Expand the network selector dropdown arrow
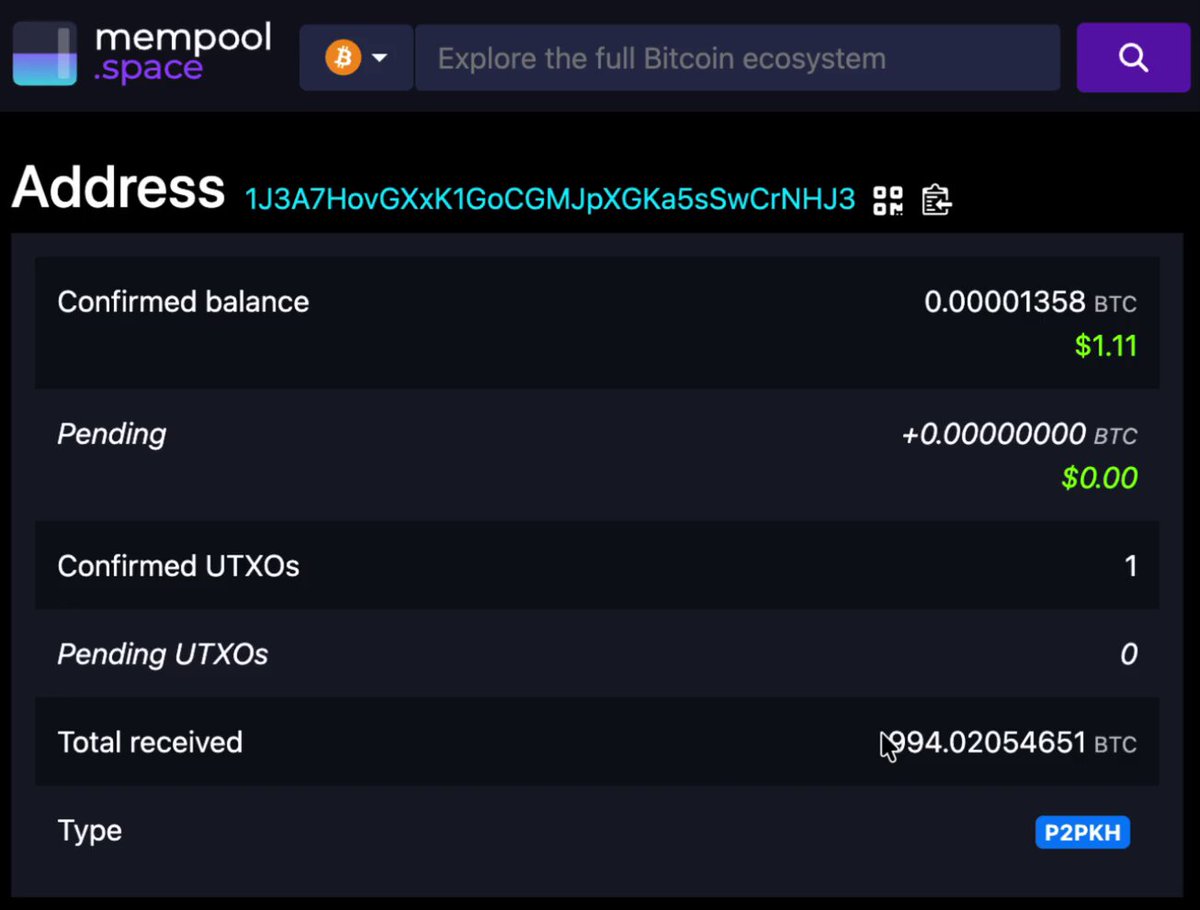Image resolution: width=1200 pixels, height=910 pixels. point(380,58)
